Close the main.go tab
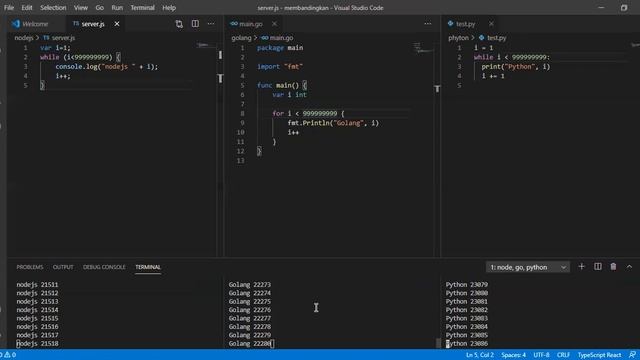Viewport: 640px width, 360px height. [274, 24]
